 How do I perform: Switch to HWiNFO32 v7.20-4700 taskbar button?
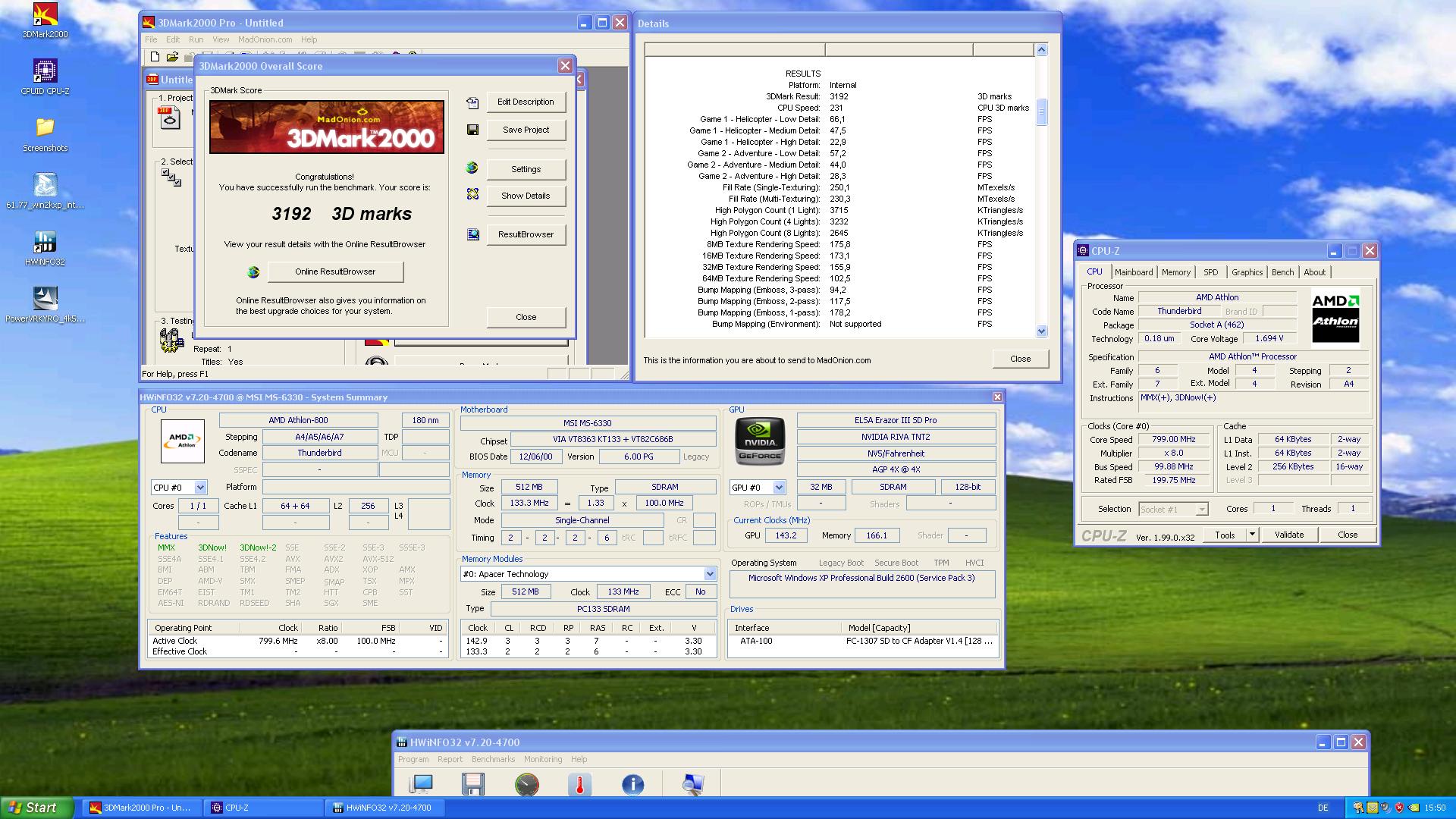coord(385,808)
